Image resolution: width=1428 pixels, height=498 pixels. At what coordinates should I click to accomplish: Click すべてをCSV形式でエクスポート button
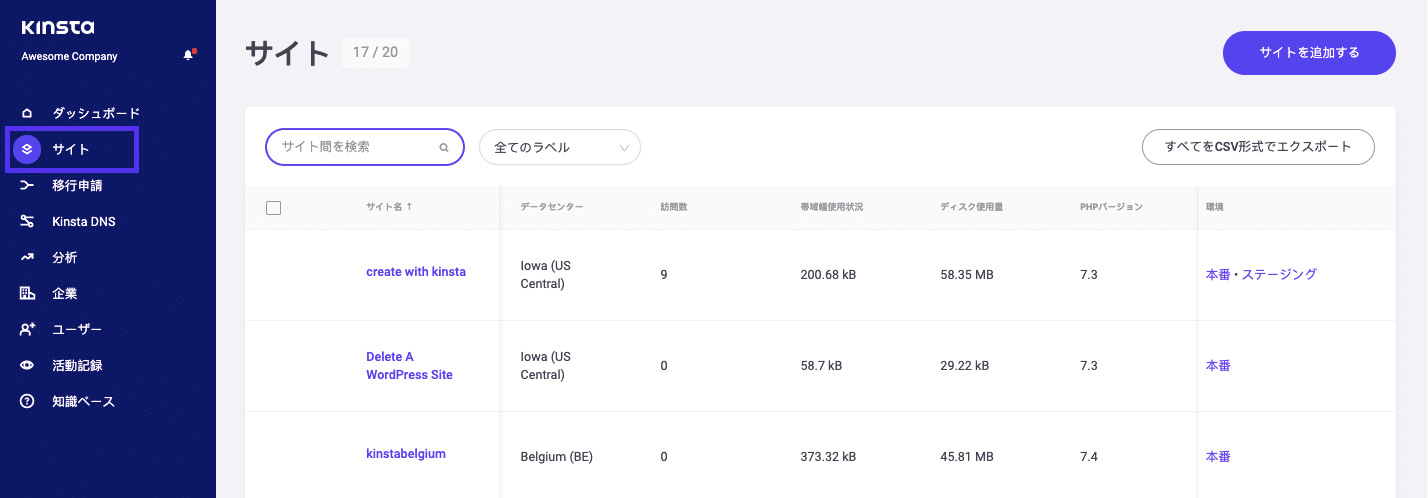click(x=1257, y=146)
